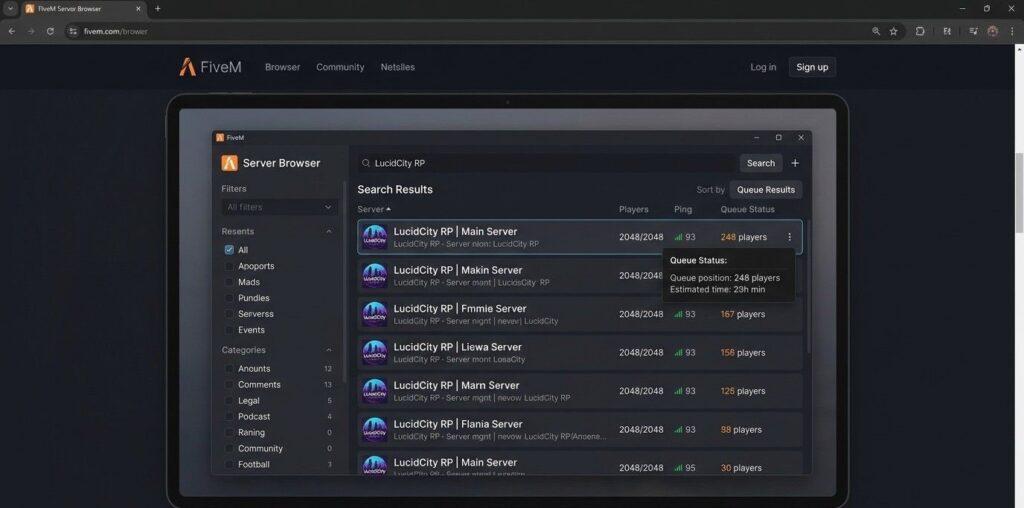Screen dimensions: 1024x508
Task: Click the Makin Server avatar icon
Action: click(x=375, y=276)
